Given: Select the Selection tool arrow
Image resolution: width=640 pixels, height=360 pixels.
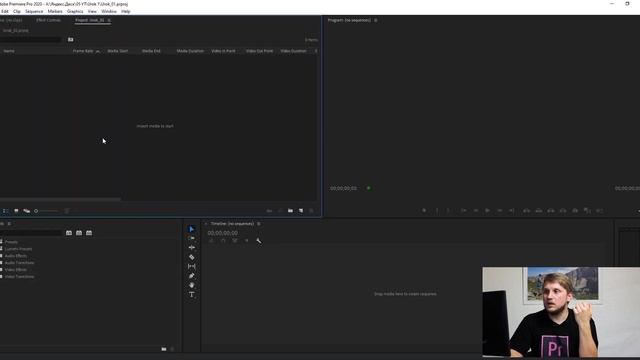Looking at the screenshot, I should click(191, 229).
